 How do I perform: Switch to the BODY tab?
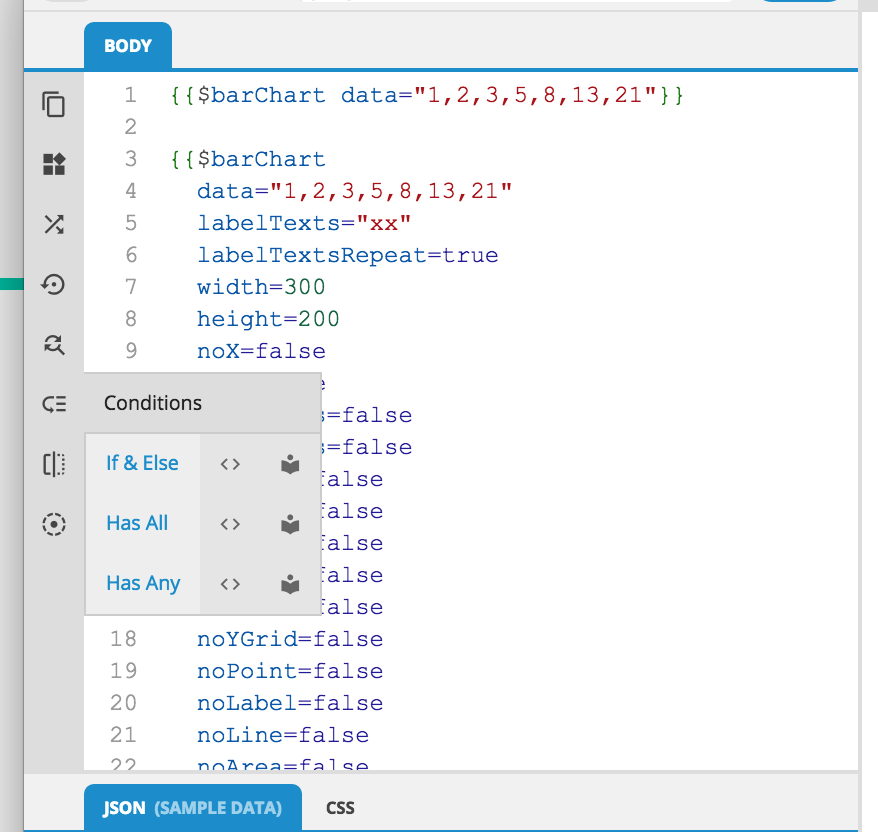[127, 45]
